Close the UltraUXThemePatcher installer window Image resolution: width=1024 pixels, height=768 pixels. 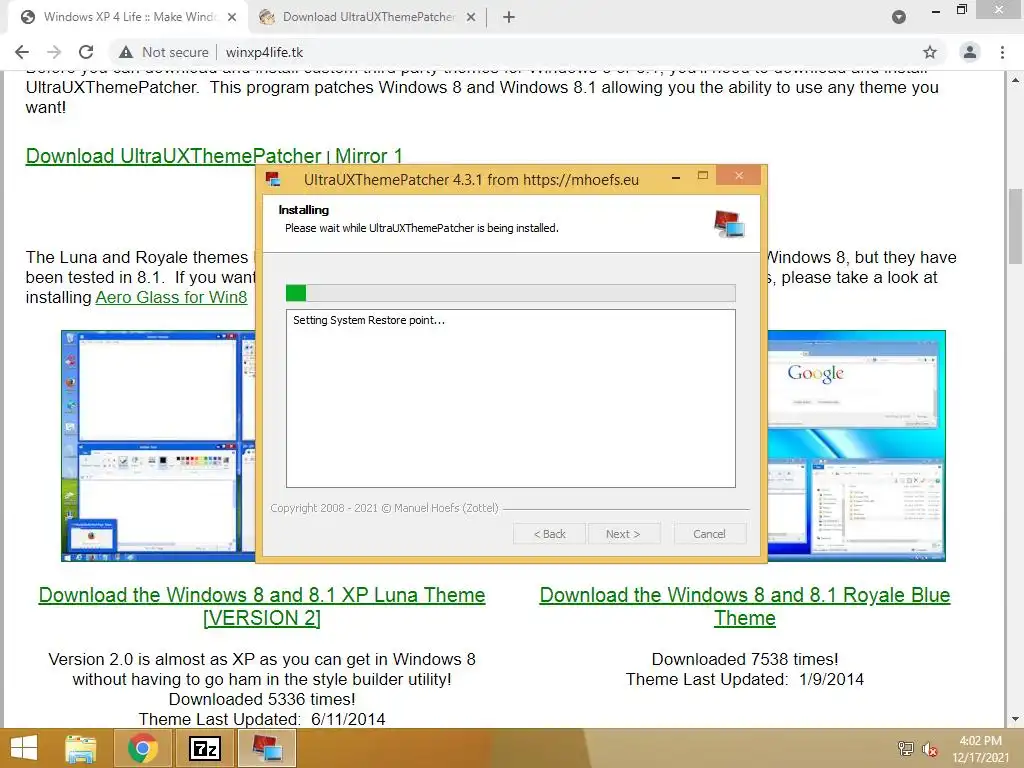[x=739, y=176]
